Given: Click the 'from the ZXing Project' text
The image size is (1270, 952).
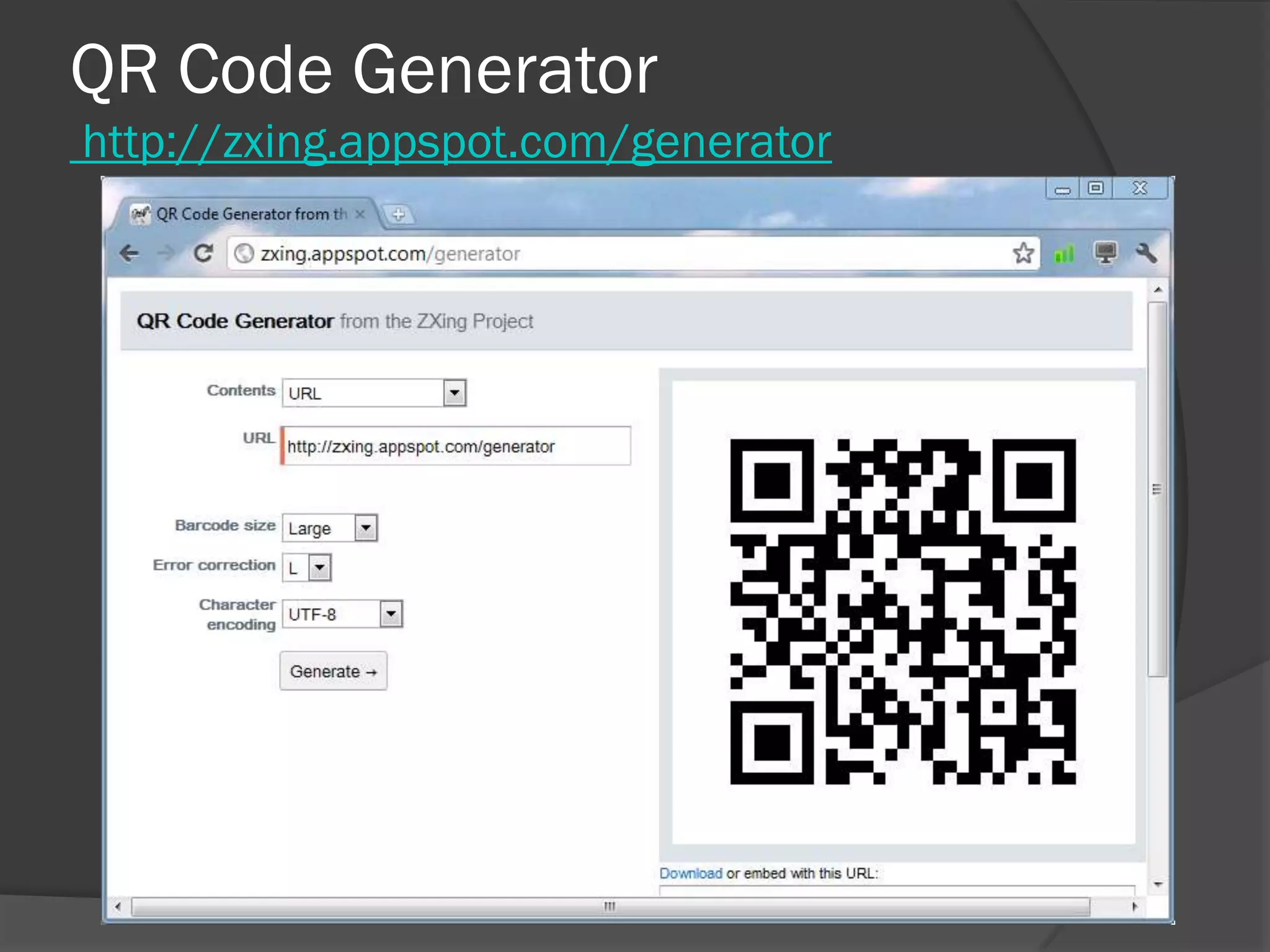Looking at the screenshot, I should tap(437, 321).
